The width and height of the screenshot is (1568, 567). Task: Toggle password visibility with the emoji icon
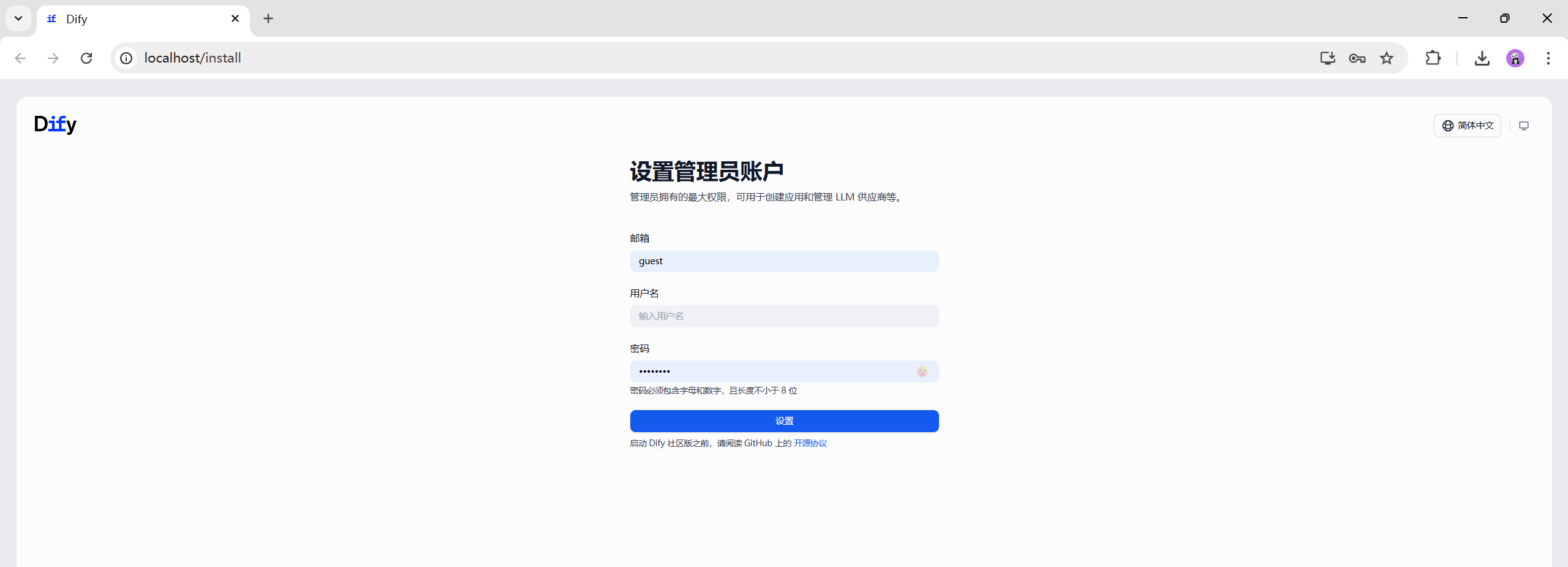(x=922, y=371)
